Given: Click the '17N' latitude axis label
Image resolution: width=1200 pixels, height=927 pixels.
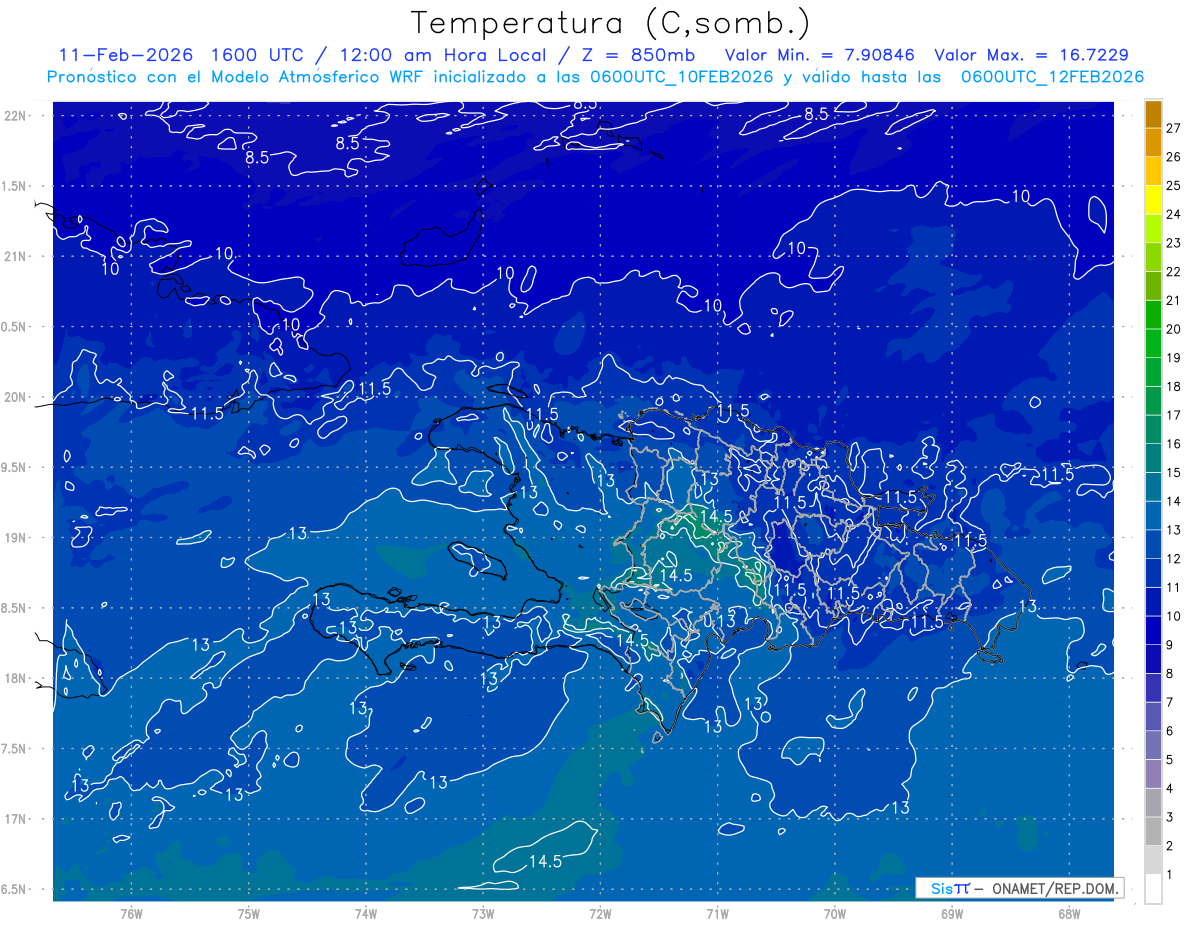Looking at the screenshot, I should pyautogui.click(x=16, y=819).
